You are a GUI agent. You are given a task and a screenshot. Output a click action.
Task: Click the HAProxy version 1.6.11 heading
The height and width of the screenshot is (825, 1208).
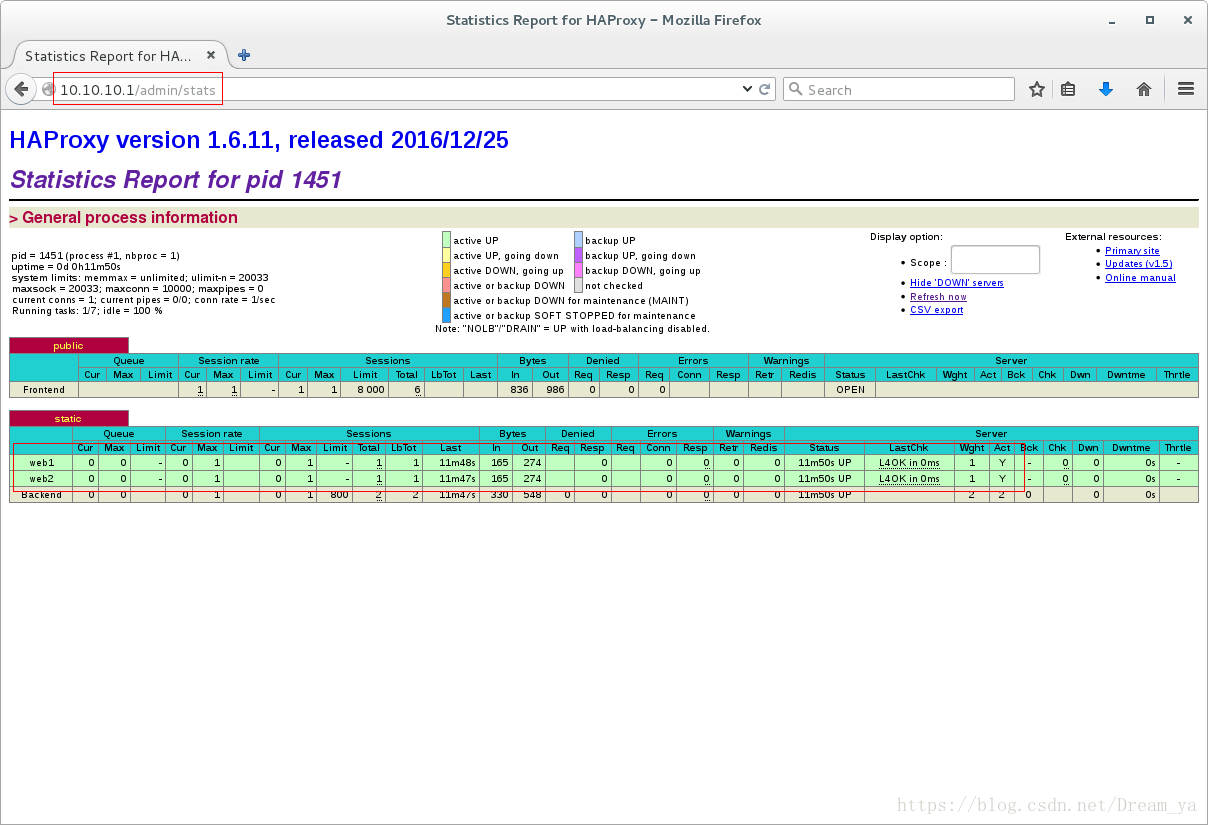[x=259, y=140]
